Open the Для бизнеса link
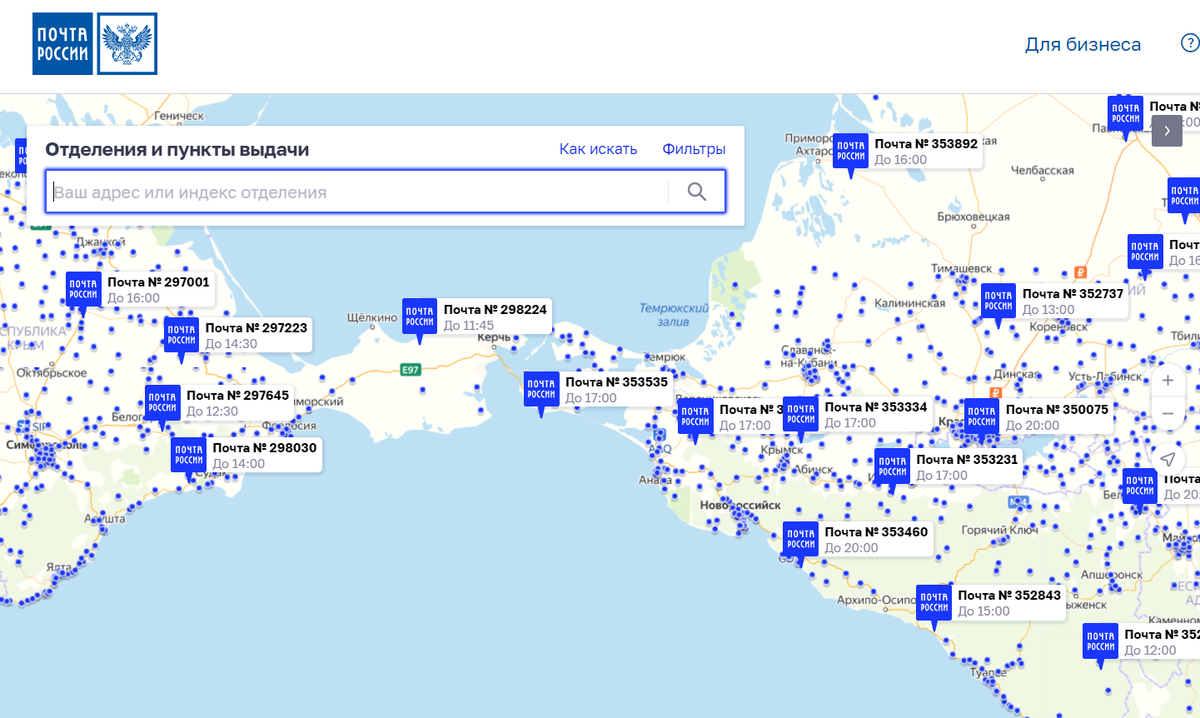Image resolution: width=1200 pixels, height=718 pixels. tap(1083, 44)
